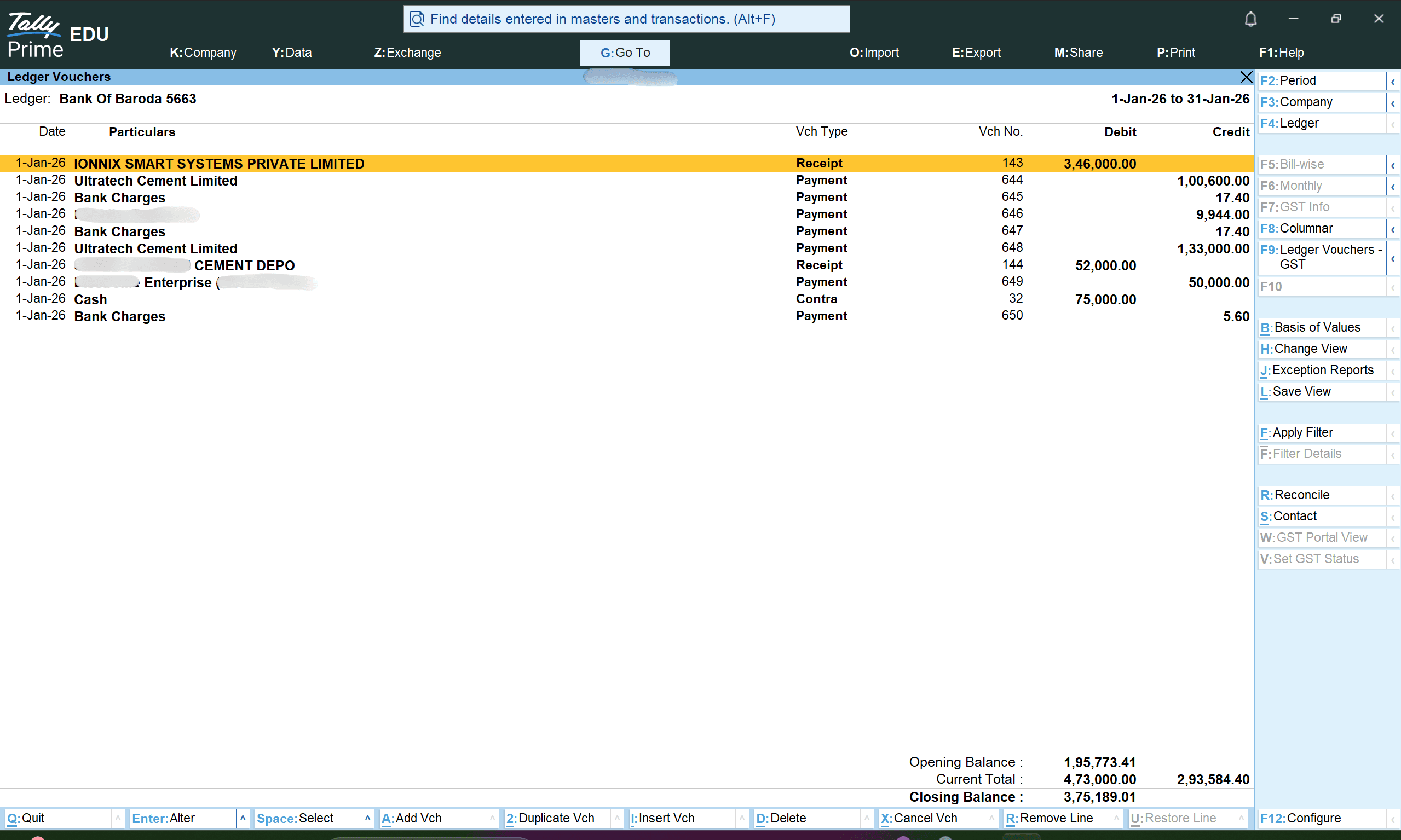Click X: Cancel Vch button
This screenshot has width=1401, height=840.
point(932,818)
